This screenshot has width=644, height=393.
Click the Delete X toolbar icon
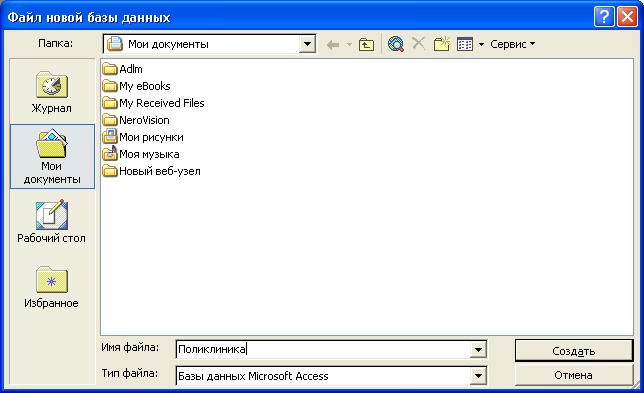click(419, 43)
